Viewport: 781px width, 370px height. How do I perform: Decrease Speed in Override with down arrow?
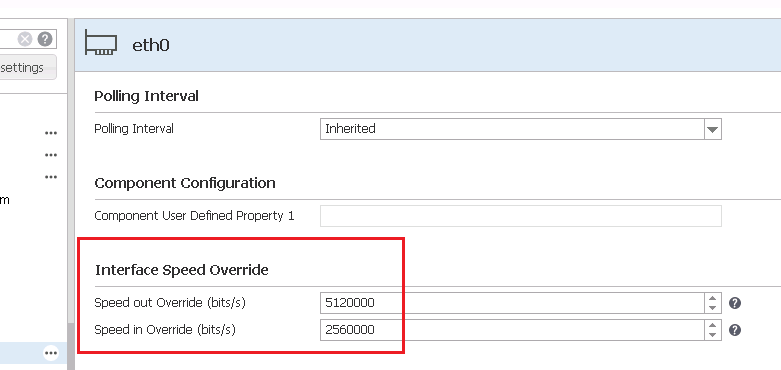pos(713,335)
